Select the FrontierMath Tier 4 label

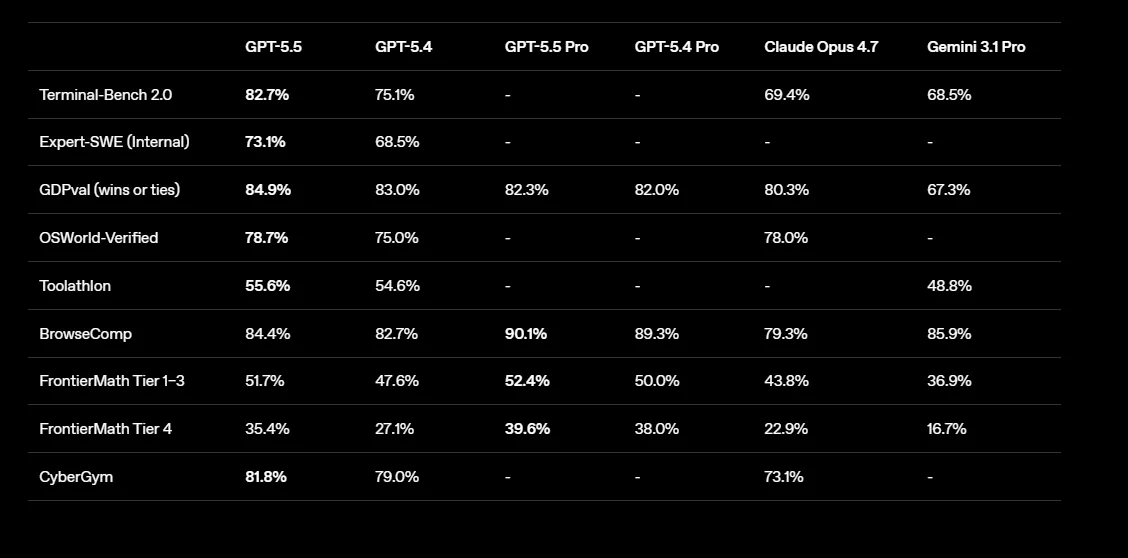[x=106, y=429]
